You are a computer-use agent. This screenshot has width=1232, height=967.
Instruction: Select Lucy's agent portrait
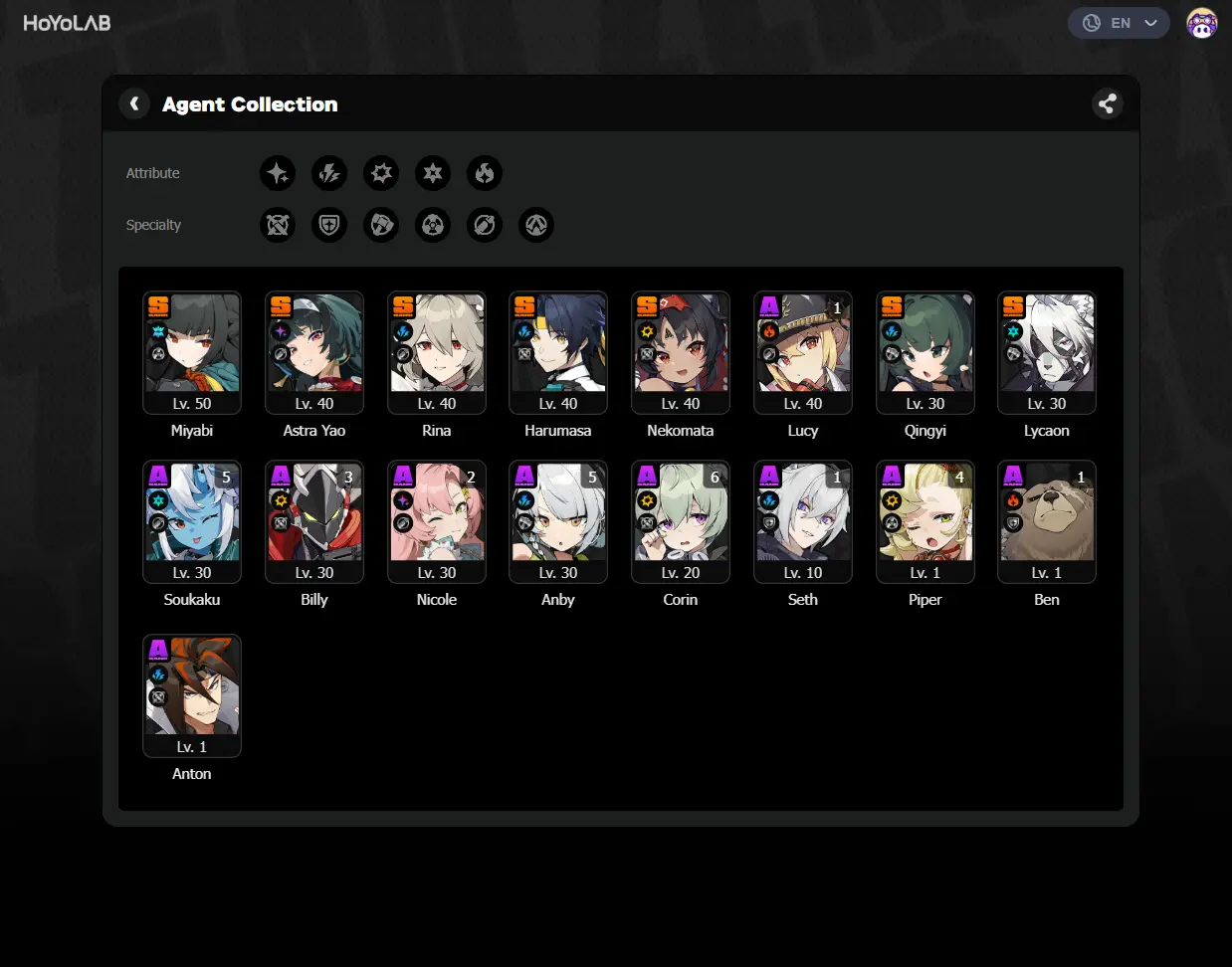click(803, 352)
